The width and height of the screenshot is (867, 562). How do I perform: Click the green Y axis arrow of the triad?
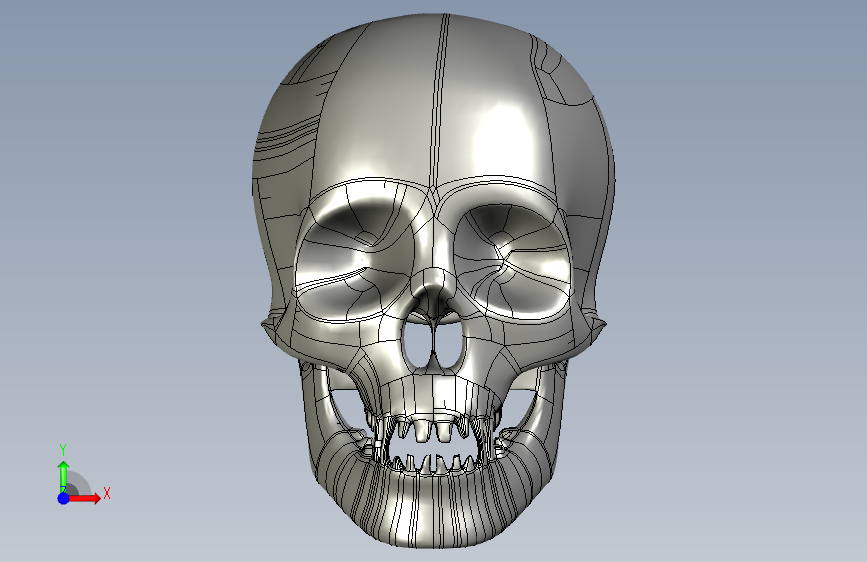tap(64, 477)
